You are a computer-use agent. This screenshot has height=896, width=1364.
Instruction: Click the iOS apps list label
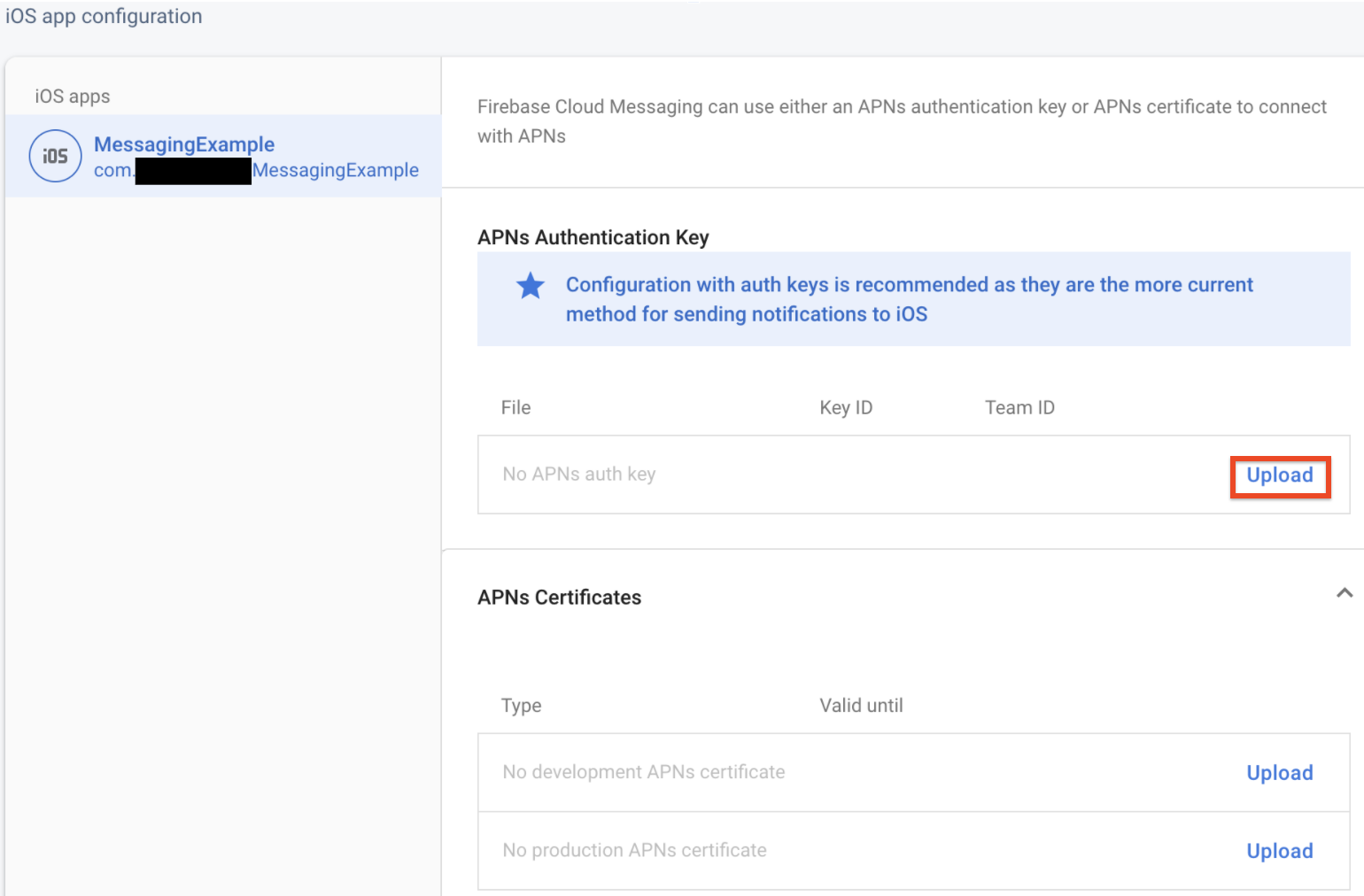tap(73, 97)
